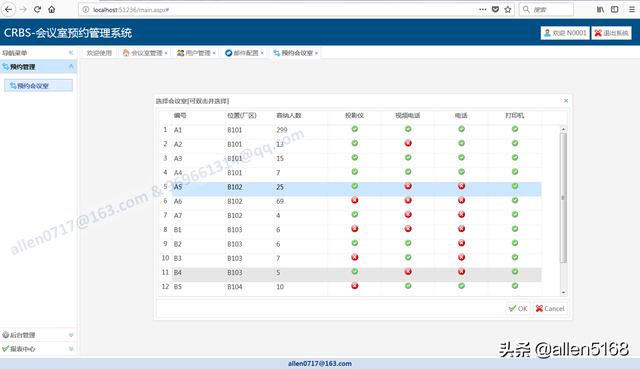The height and width of the screenshot is (369, 640).
Task: Click the red video phone icon in row B4
Action: (x=408, y=271)
